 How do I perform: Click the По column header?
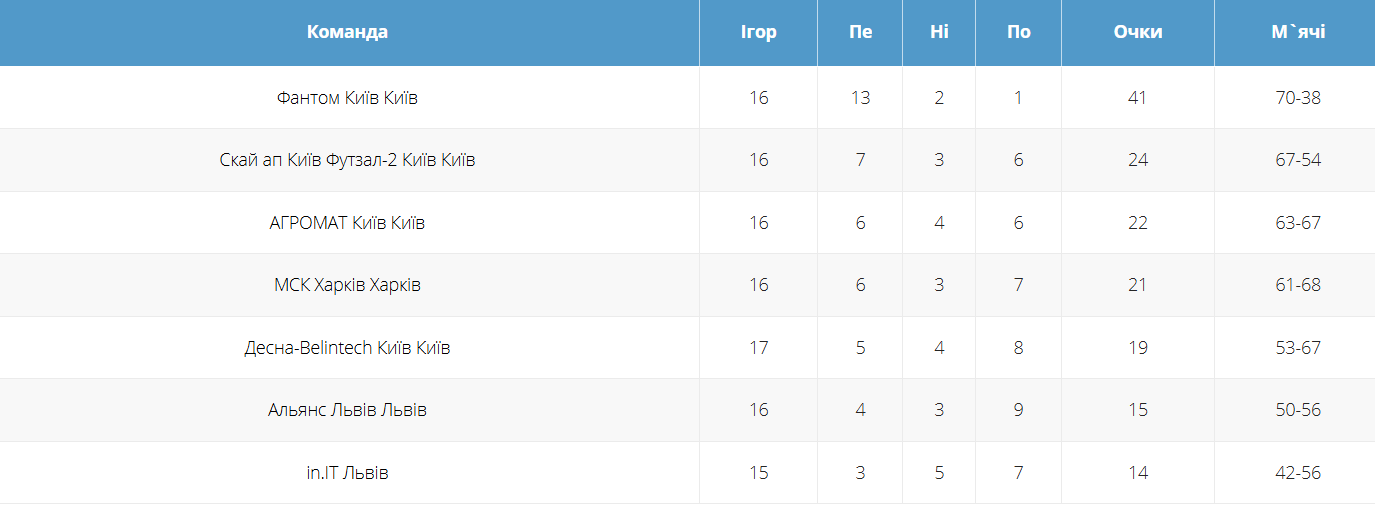click(1018, 32)
